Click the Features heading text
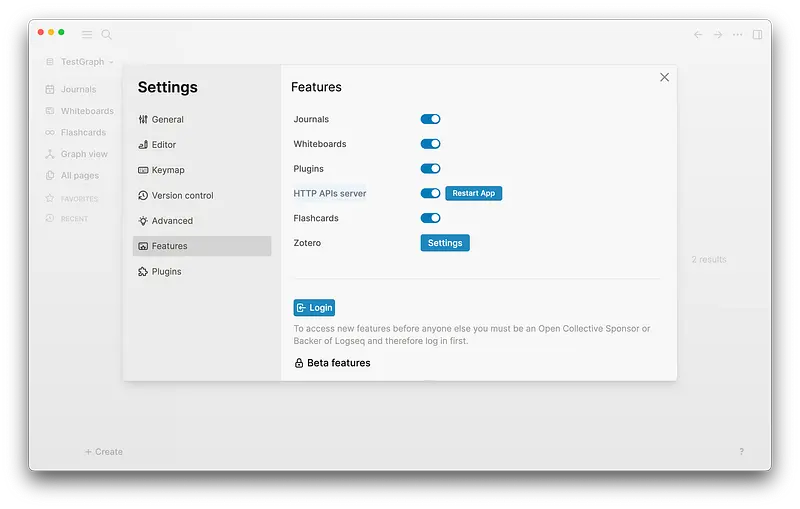Image resolution: width=800 pixels, height=509 pixels. click(316, 87)
